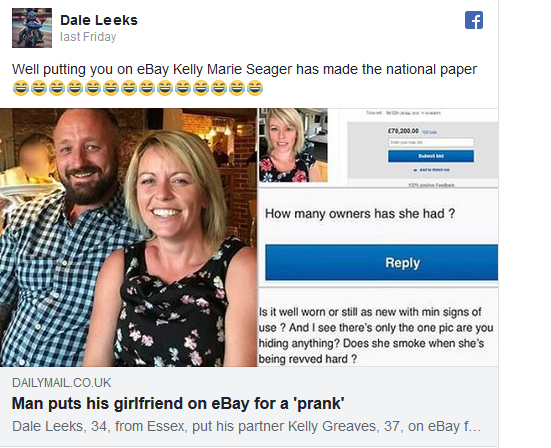Screen dimensions: 551x448
Task: Click the Facebook logo icon
Action: click(474, 20)
